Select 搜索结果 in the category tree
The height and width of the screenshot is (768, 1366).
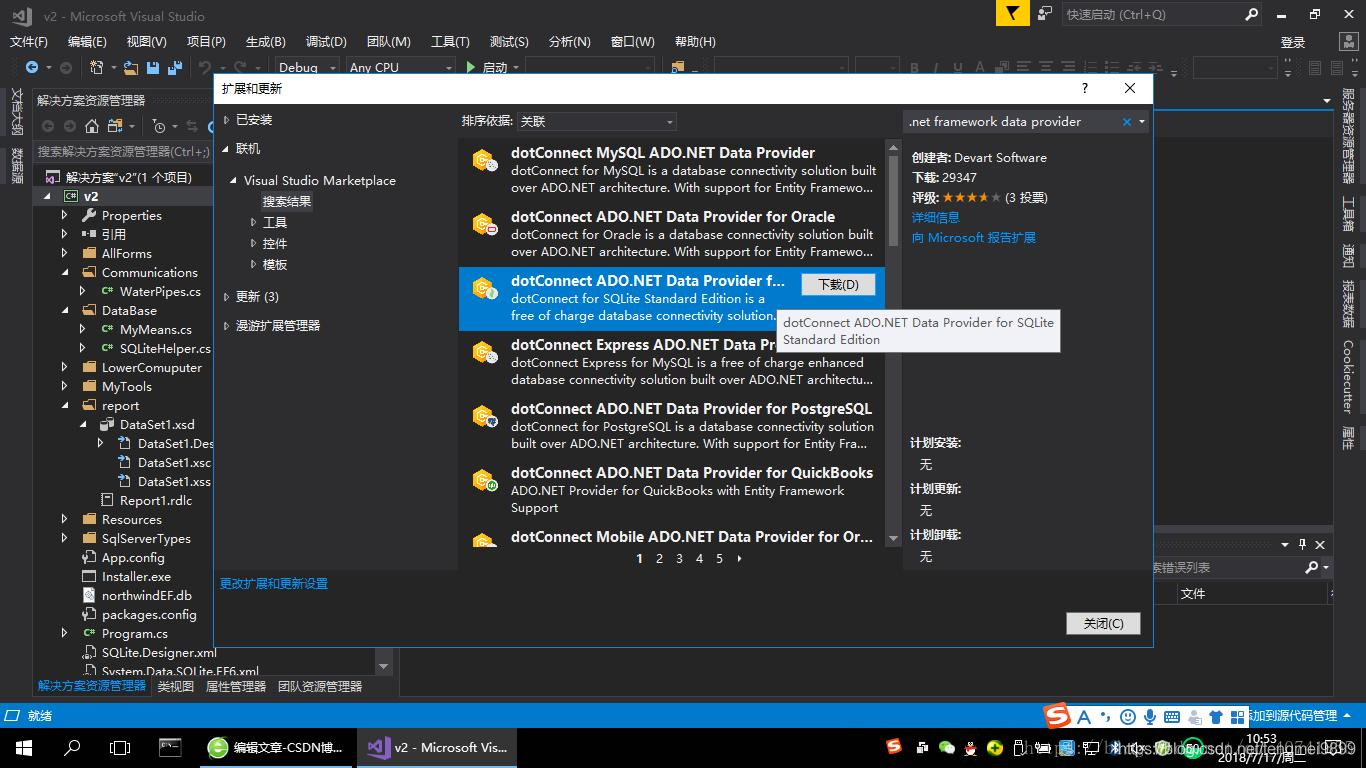(287, 201)
